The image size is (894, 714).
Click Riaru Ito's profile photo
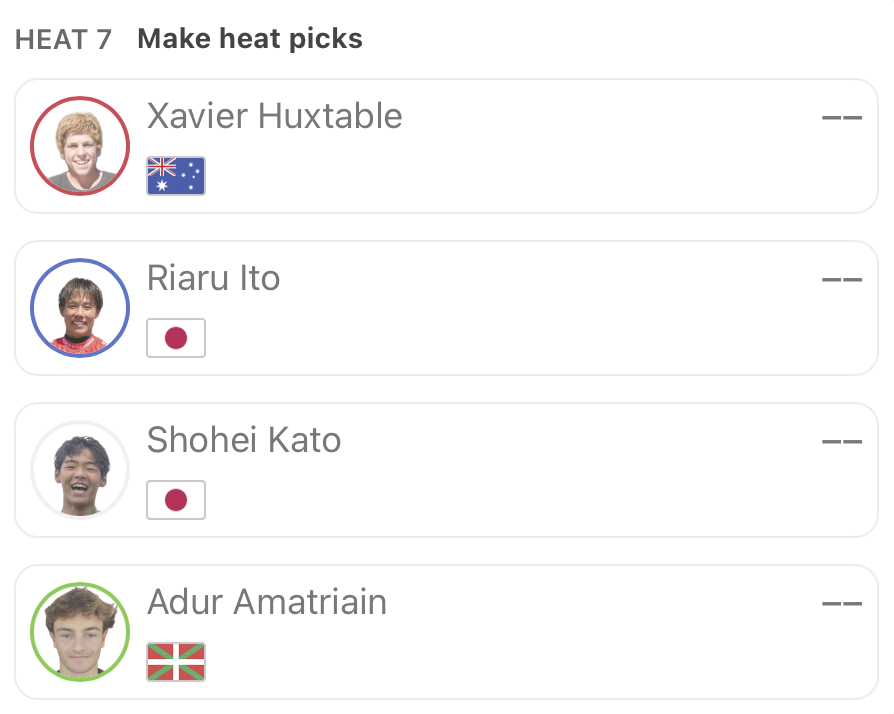[80, 308]
